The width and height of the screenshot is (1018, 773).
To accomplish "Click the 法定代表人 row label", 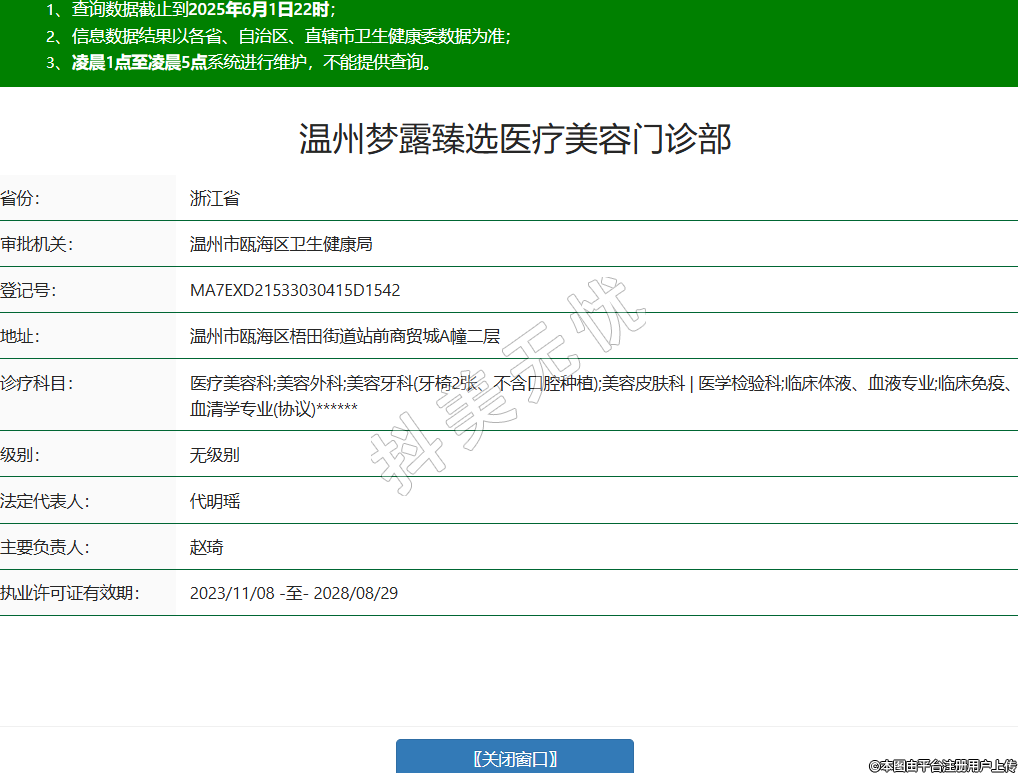I will pos(45,501).
